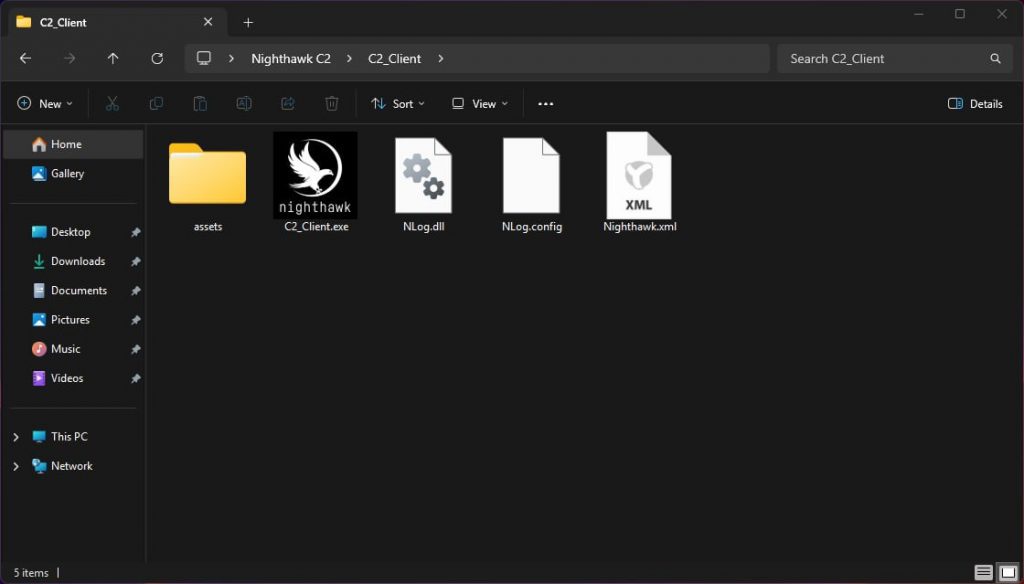This screenshot has height=584, width=1024.
Task: Expand the Network tree node
Action: (x=15, y=466)
